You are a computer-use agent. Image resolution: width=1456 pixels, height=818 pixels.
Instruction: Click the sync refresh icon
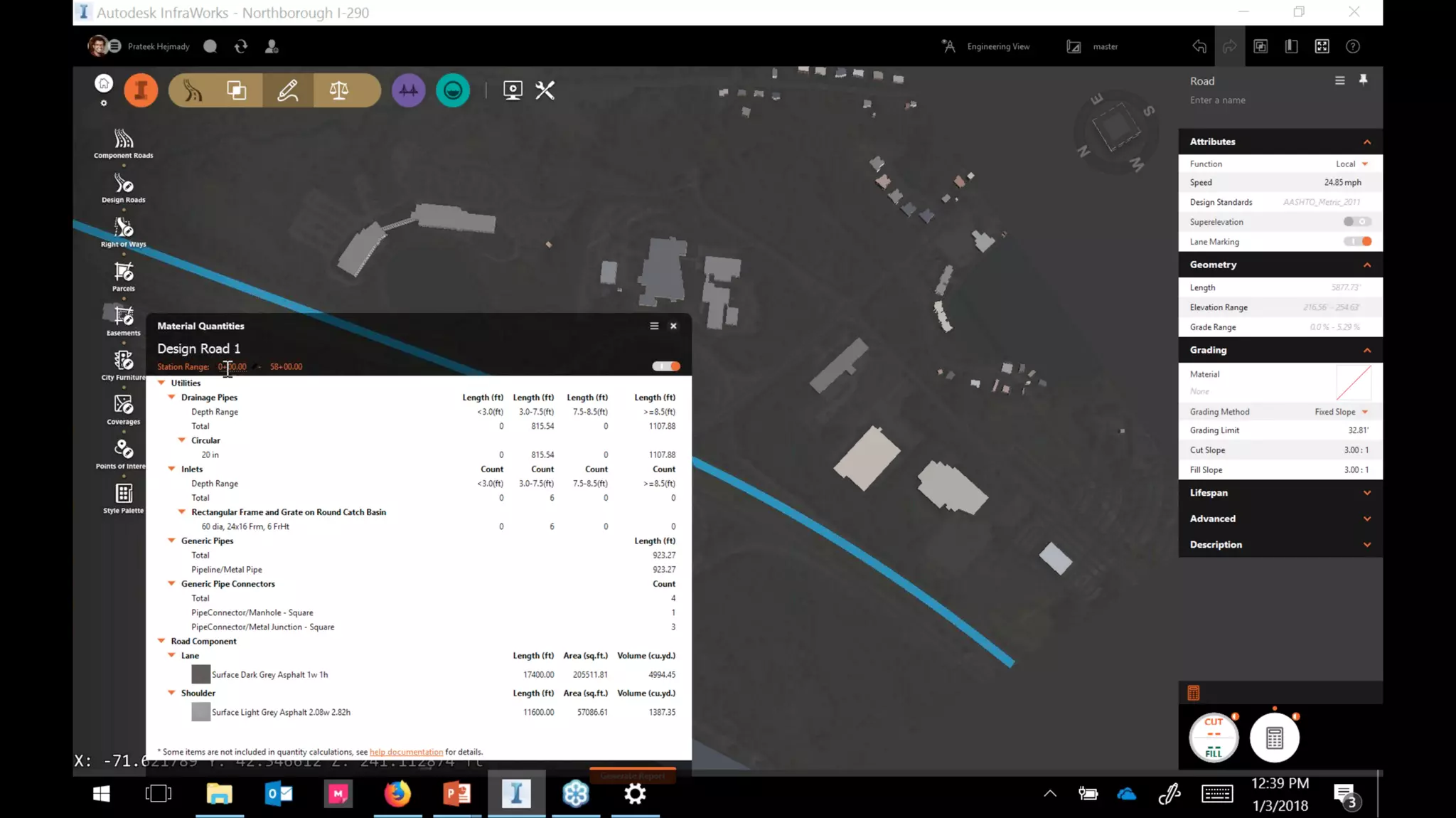tap(241, 46)
